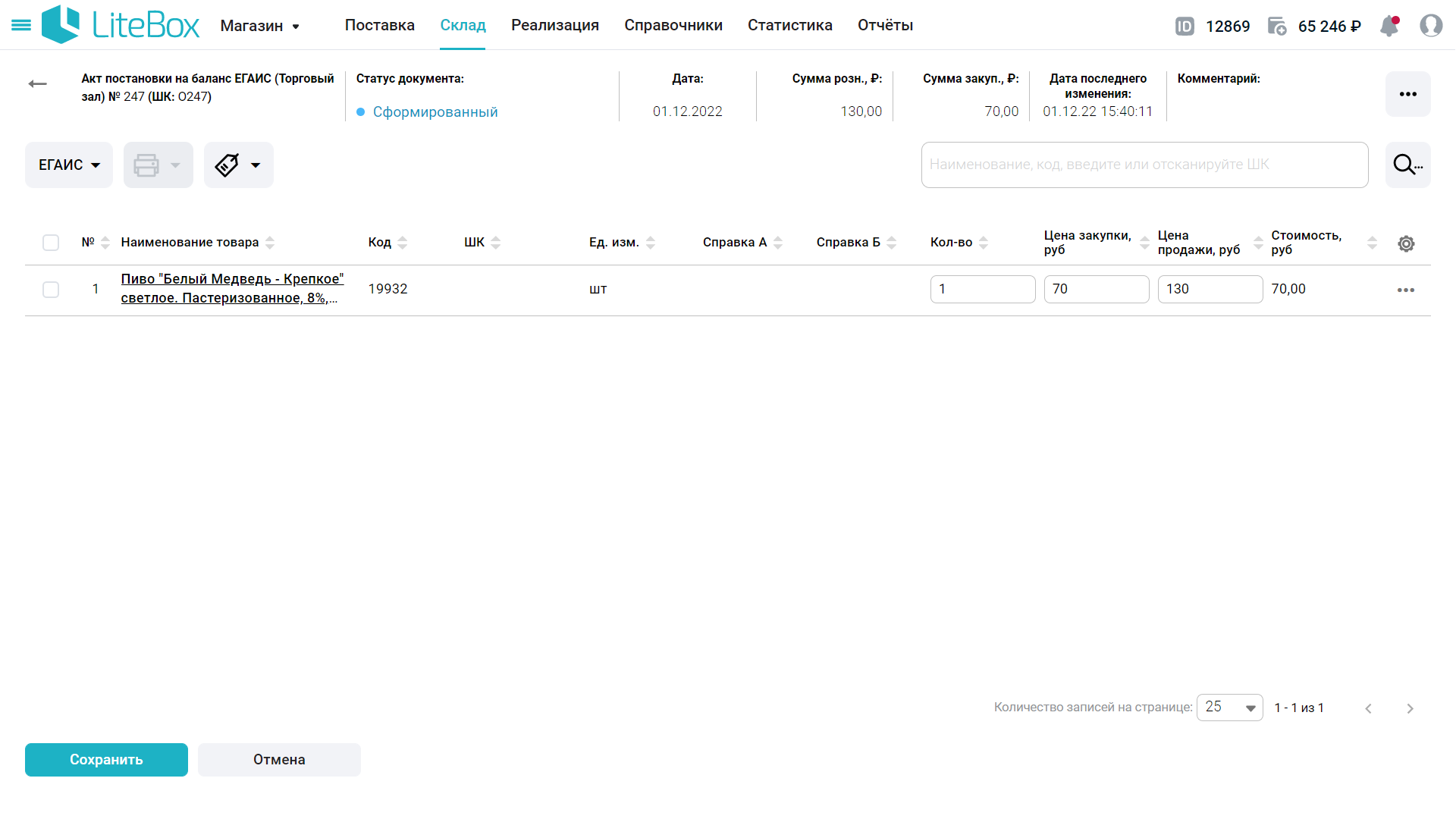Screen dimensions: 1456x819
Task: Edit the purchase price field 70
Action: (x=1097, y=290)
